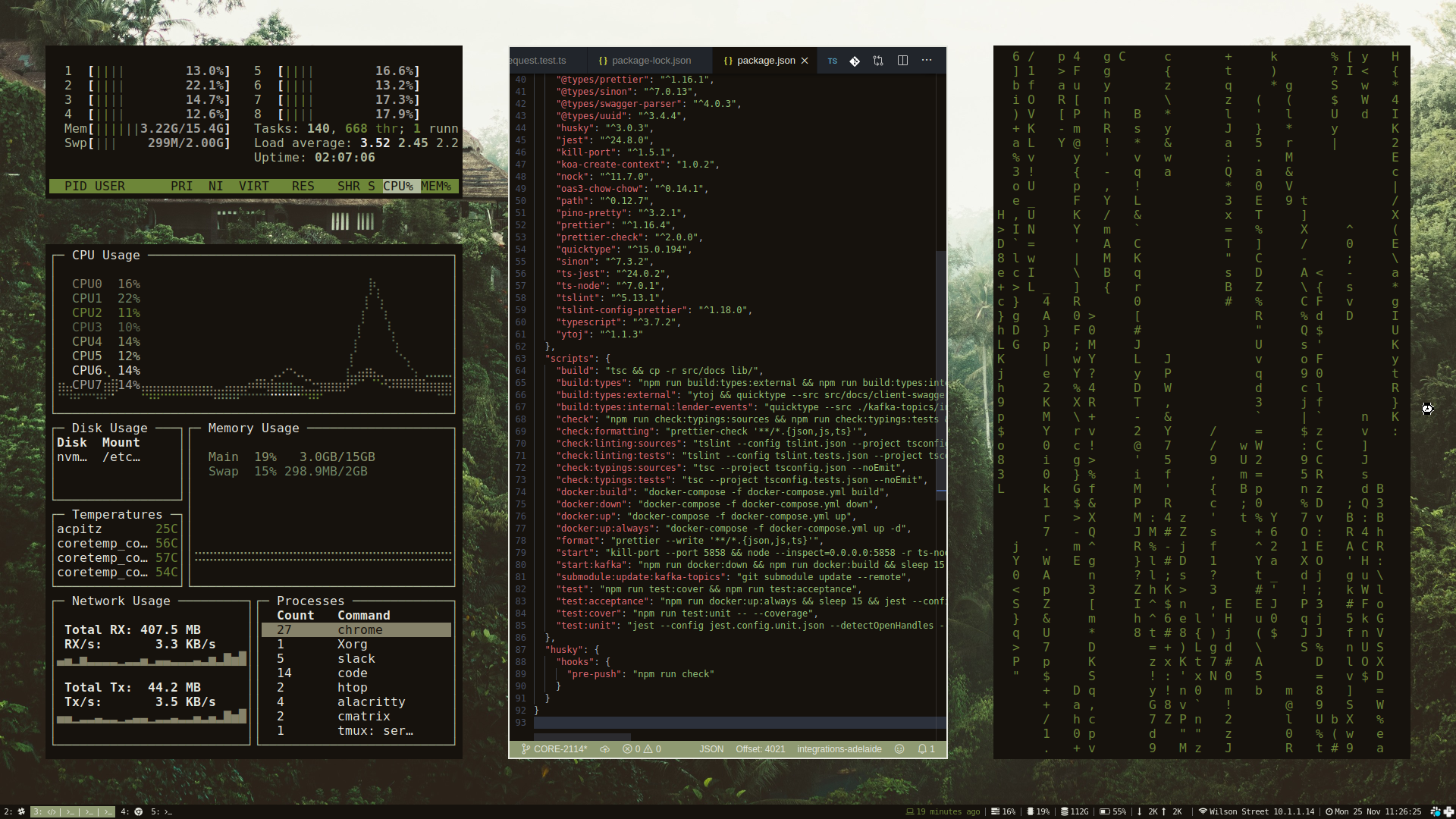Select the chrome row in Processes list
The height and width of the screenshot is (819, 1456).
point(356,629)
